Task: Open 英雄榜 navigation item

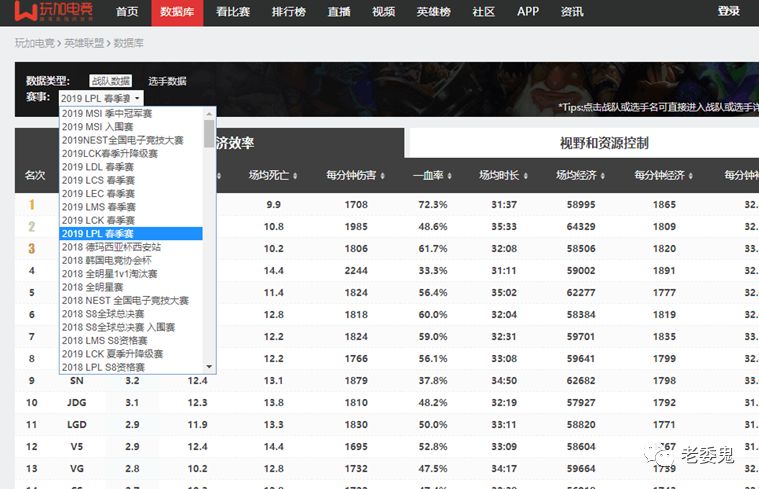Action: tap(434, 12)
